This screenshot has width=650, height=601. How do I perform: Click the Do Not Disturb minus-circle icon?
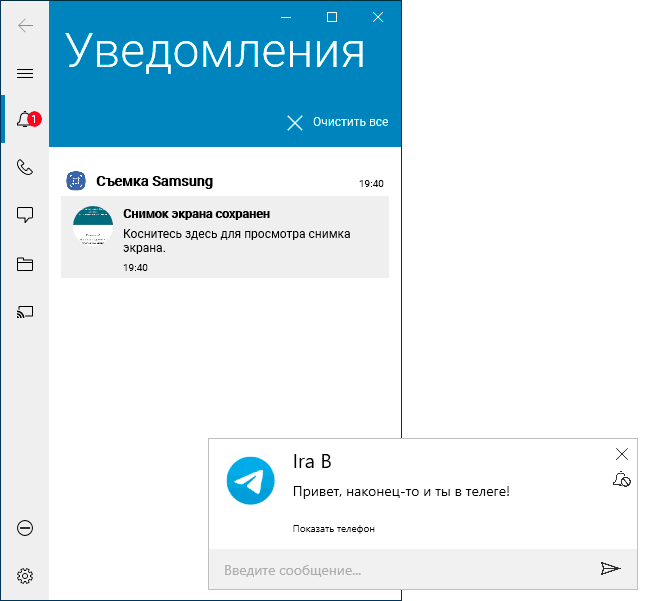click(x=25, y=528)
